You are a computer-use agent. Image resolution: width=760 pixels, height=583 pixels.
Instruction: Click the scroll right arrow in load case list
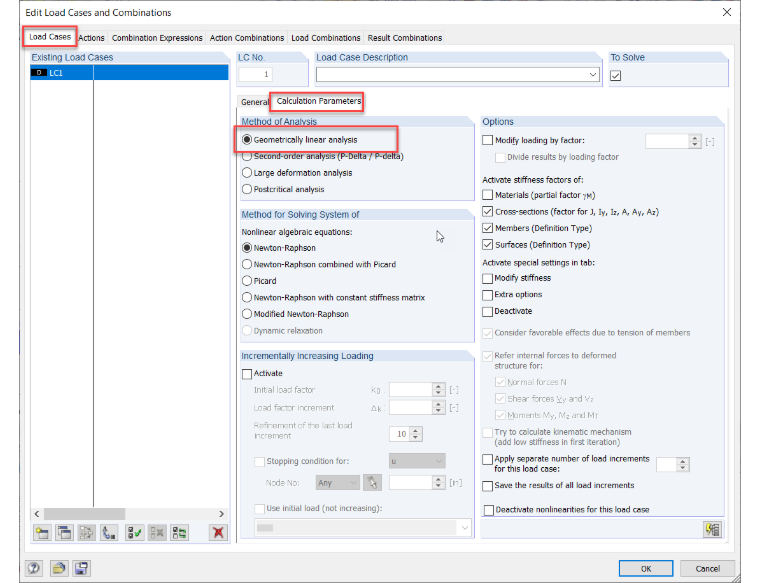(222, 514)
